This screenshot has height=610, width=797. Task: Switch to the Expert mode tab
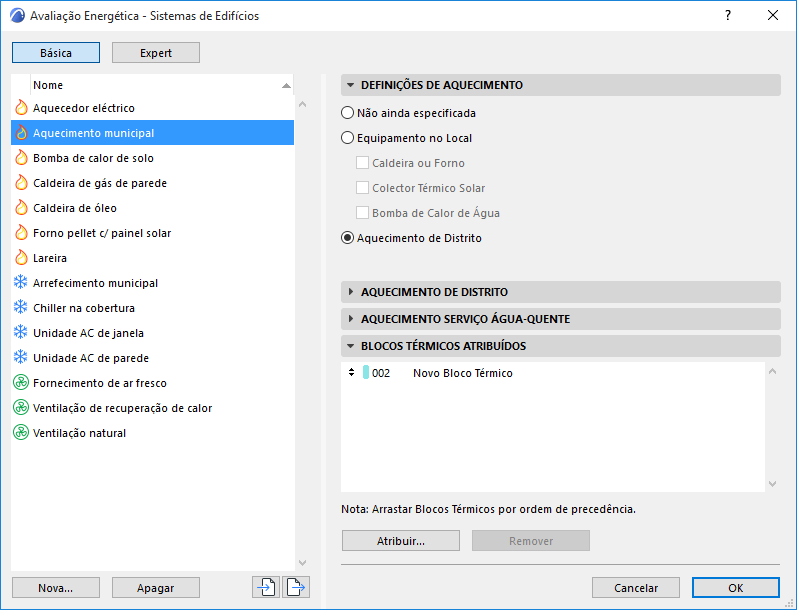pyautogui.click(x=156, y=53)
